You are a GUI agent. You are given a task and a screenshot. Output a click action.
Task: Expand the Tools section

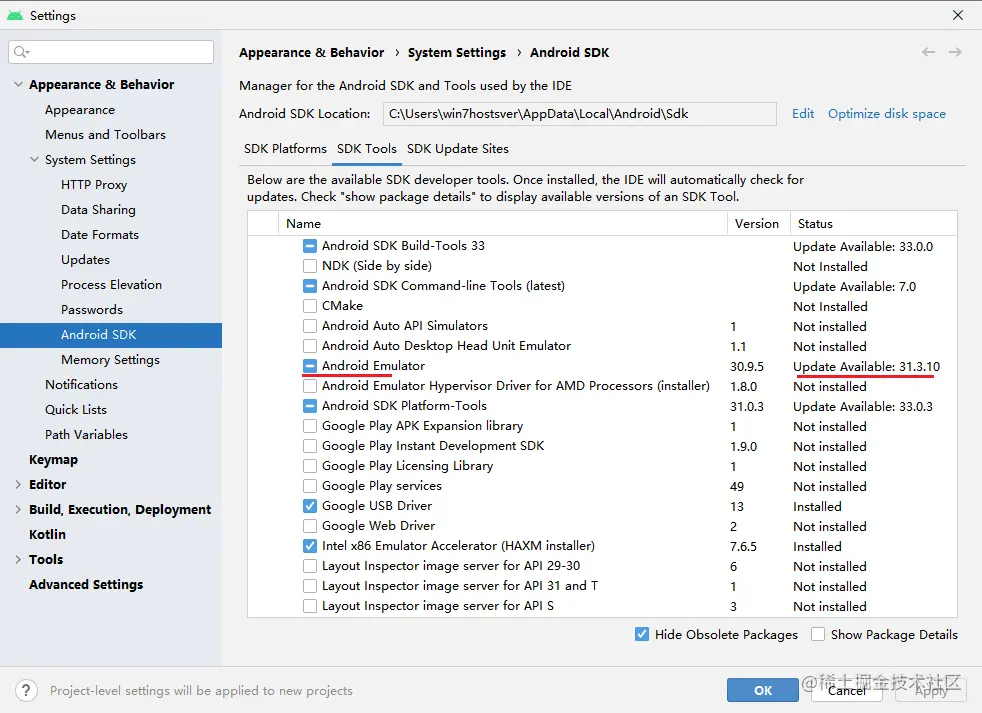[18, 559]
